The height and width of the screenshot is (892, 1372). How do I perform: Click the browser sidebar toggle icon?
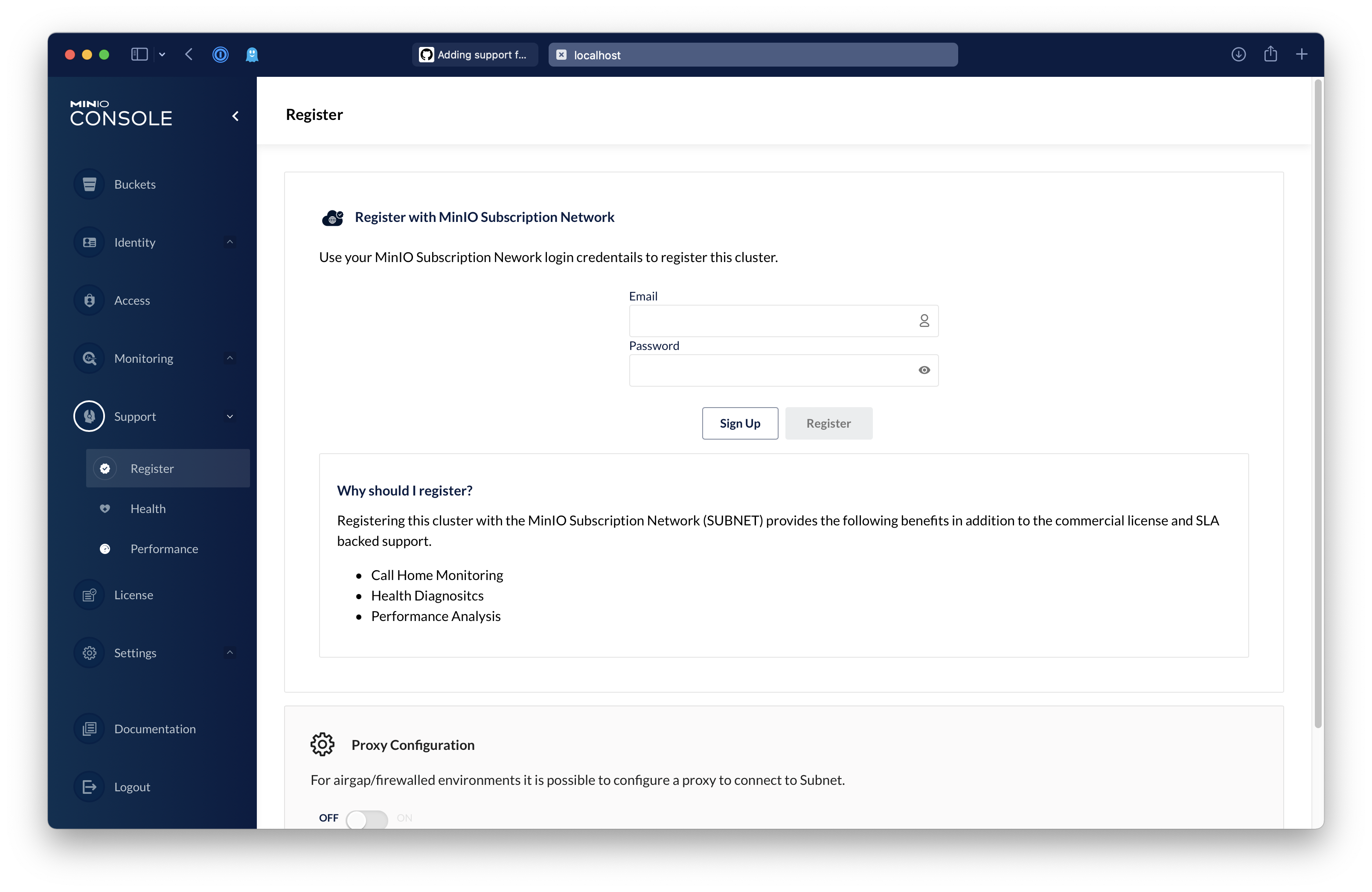[140, 55]
